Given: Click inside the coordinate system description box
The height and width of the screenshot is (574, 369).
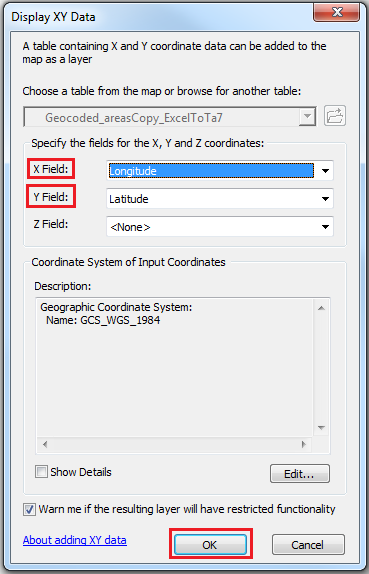Looking at the screenshot, I should coord(175,367).
